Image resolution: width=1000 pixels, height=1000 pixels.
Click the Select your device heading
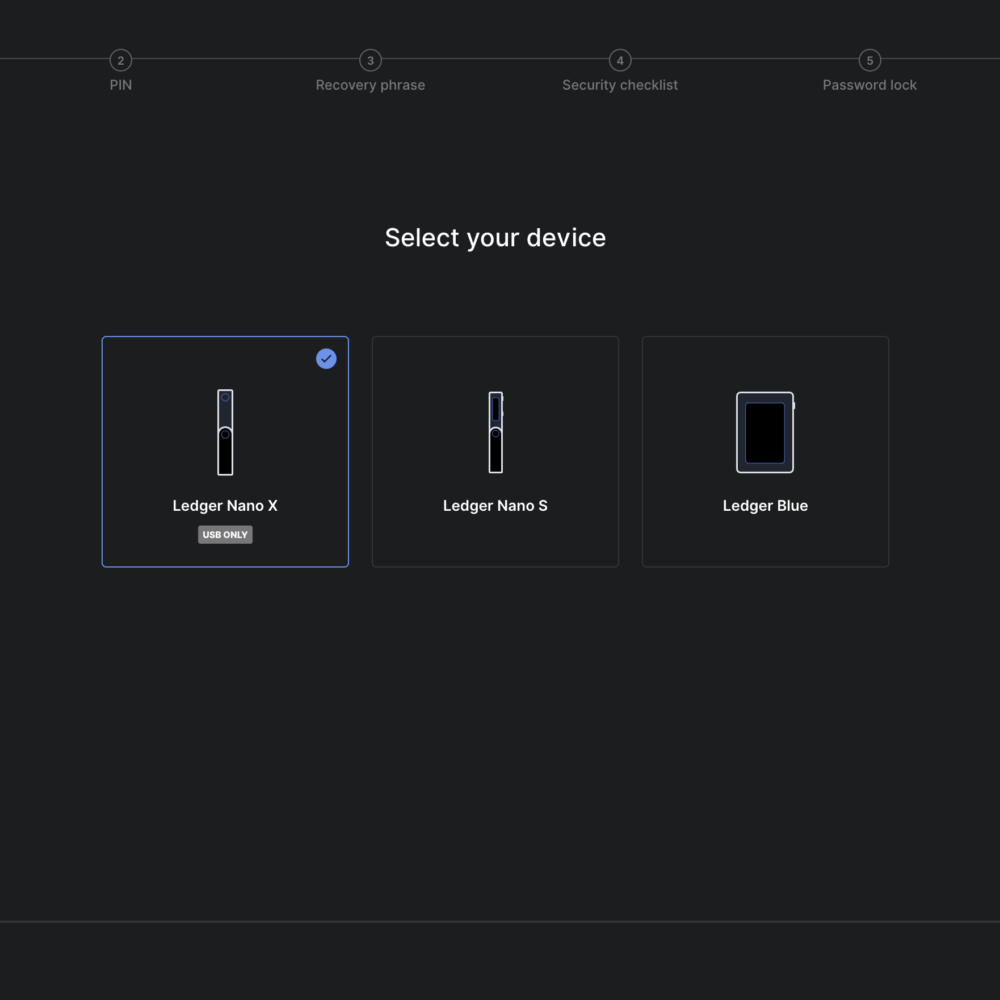point(495,238)
